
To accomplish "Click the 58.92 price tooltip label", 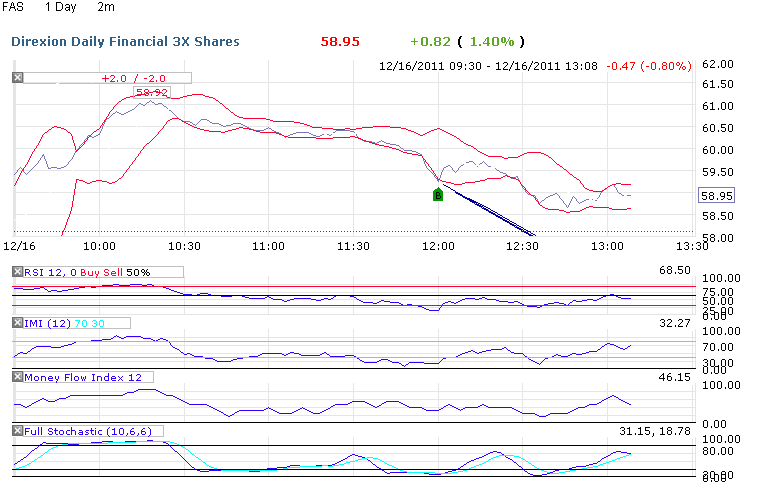I will click(152, 92).
